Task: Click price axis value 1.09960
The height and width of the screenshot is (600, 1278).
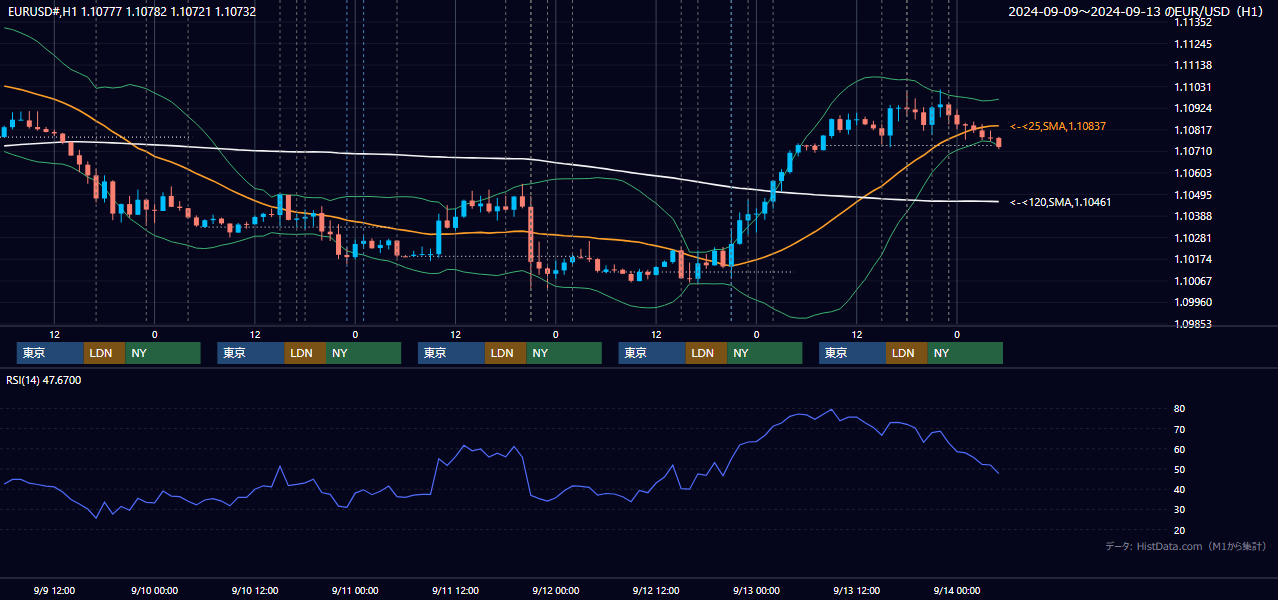Action: pyautogui.click(x=1193, y=302)
